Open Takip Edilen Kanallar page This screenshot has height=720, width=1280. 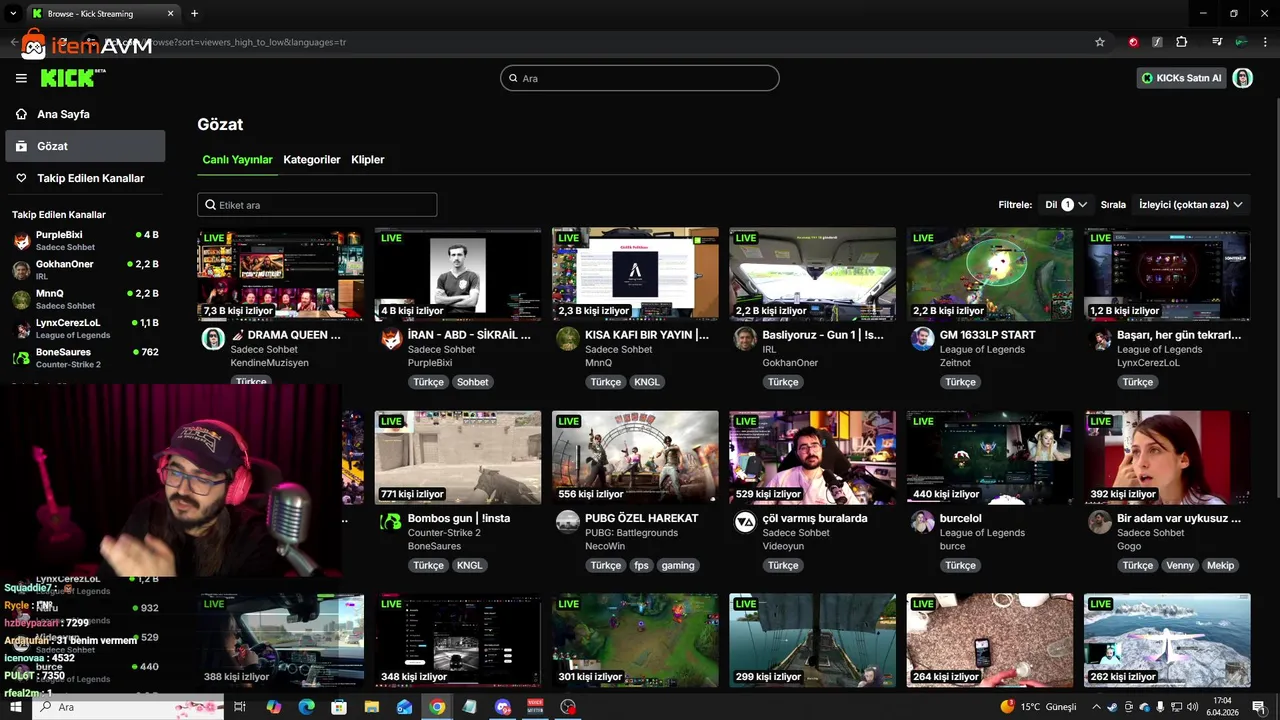point(85,178)
